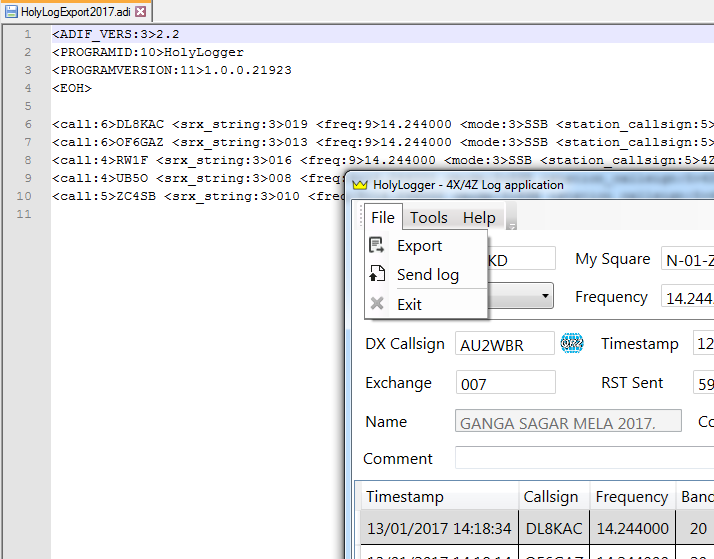
Task: Open the File menu
Action: pyautogui.click(x=383, y=217)
